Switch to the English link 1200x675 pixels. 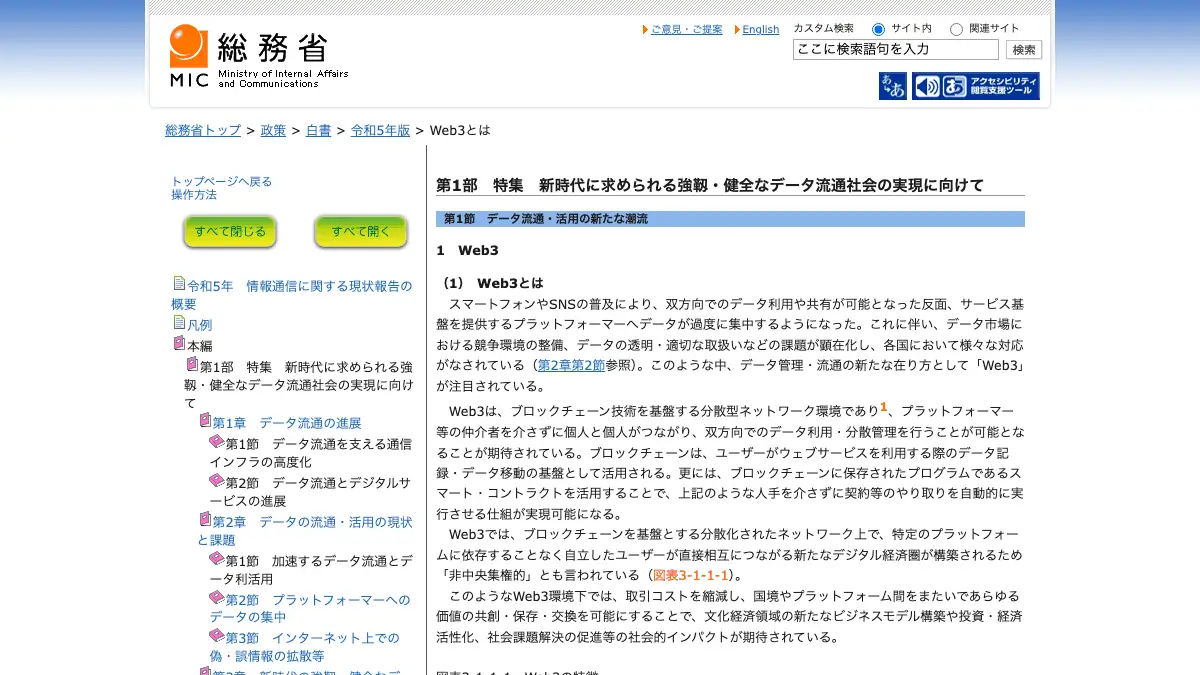(760, 30)
